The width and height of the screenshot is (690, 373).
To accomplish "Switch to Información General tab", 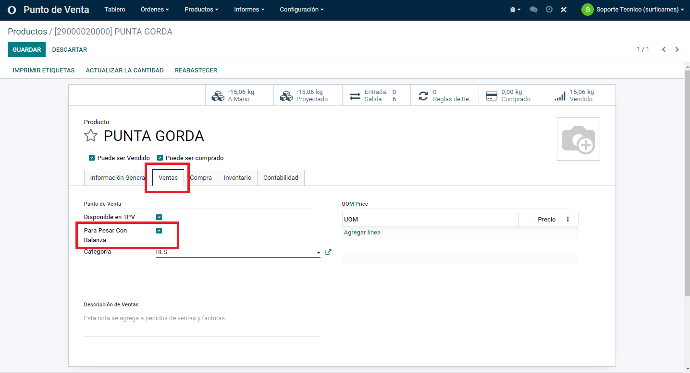I will [116, 178].
